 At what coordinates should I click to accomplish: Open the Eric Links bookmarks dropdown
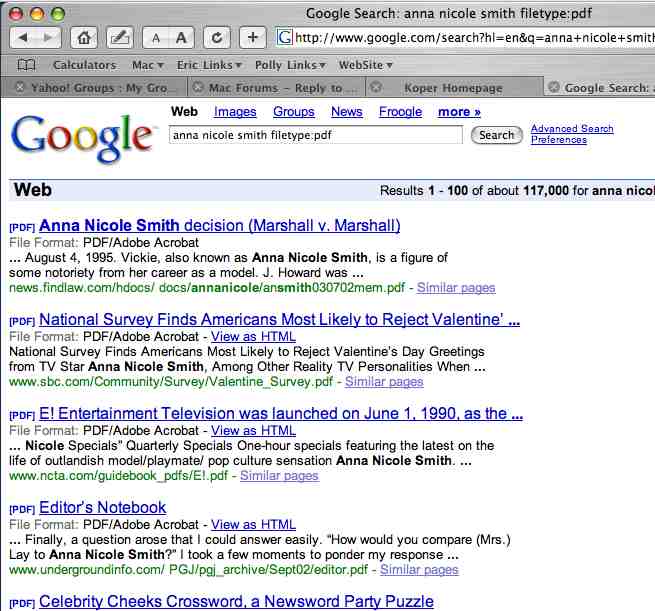coord(209,65)
